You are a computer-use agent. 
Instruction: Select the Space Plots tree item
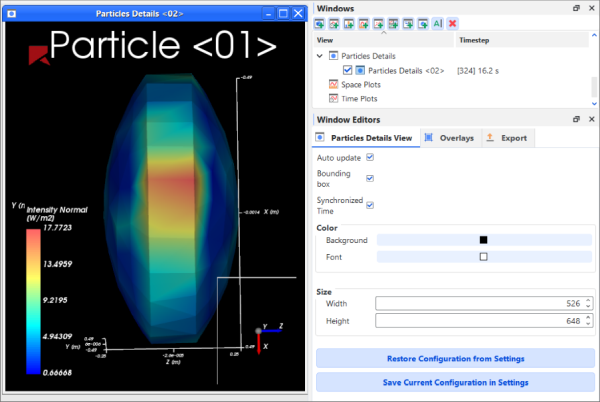click(349, 85)
